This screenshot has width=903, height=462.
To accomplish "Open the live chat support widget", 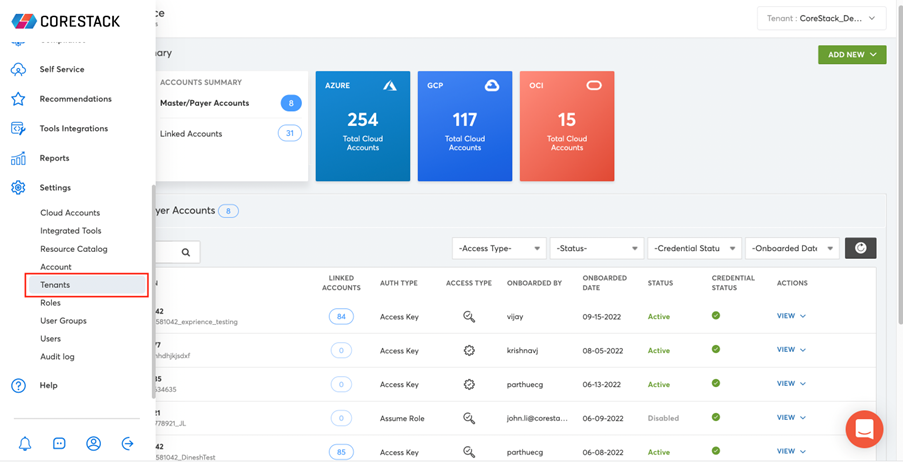I will pyautogui.click(x=864, y=429).
